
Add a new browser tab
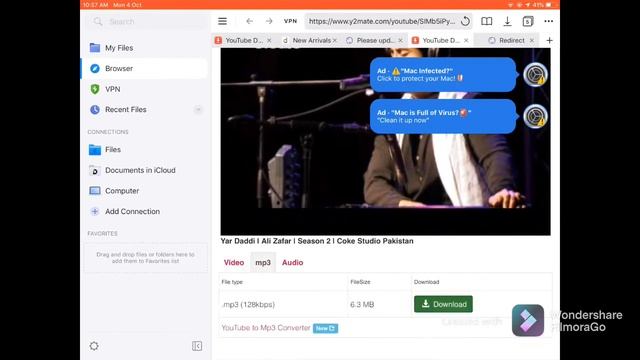coord(549,40)
